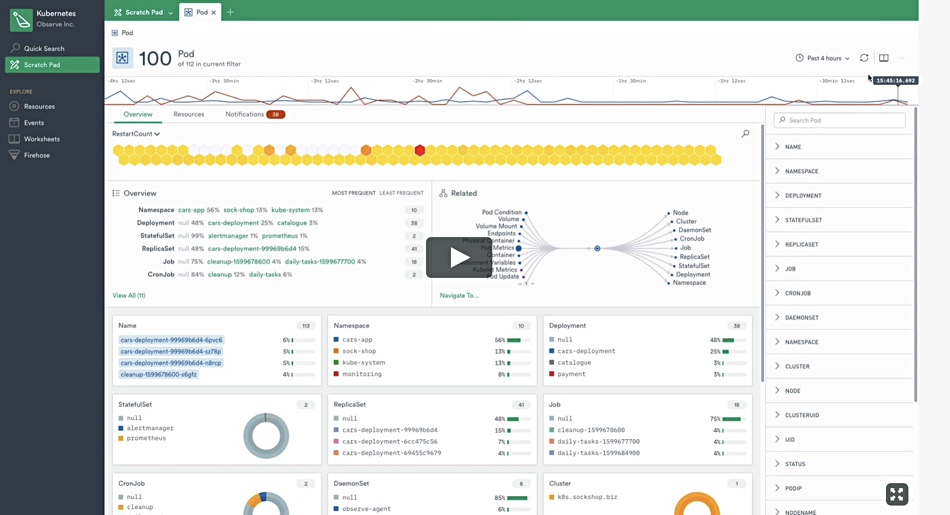Add a new tab with plus
Image resolution: width=950 pixels, height=515 pixels.
tap(230, 12)
